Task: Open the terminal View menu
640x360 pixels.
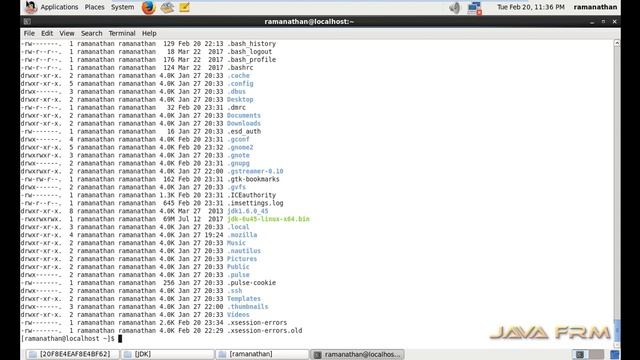Action: click(x=67, y=33)
